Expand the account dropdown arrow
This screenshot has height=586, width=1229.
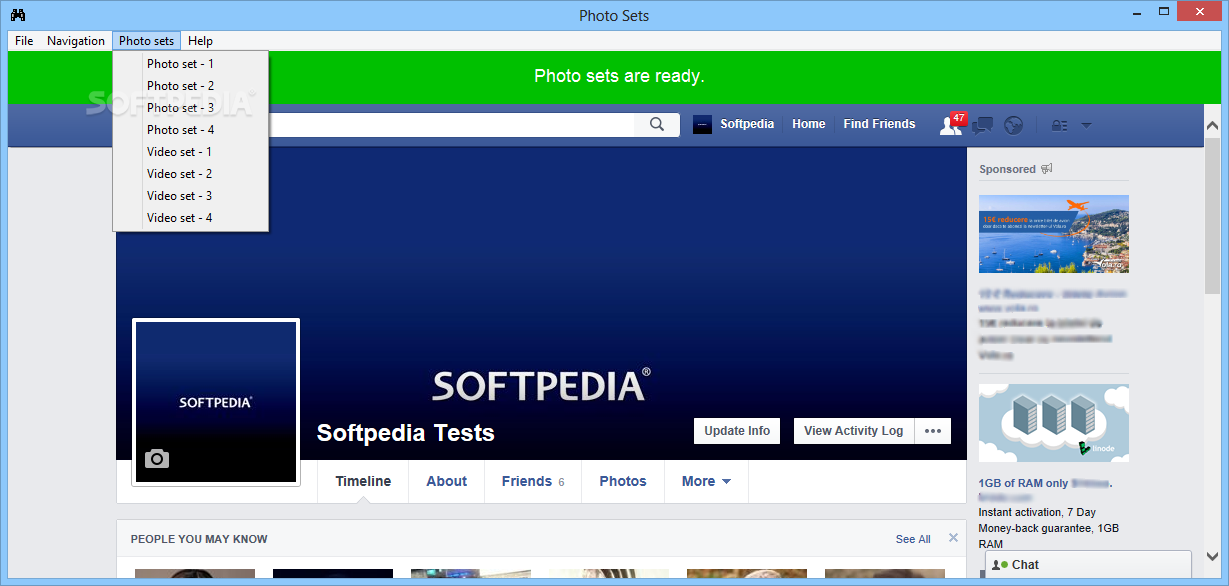(1086, 125)
